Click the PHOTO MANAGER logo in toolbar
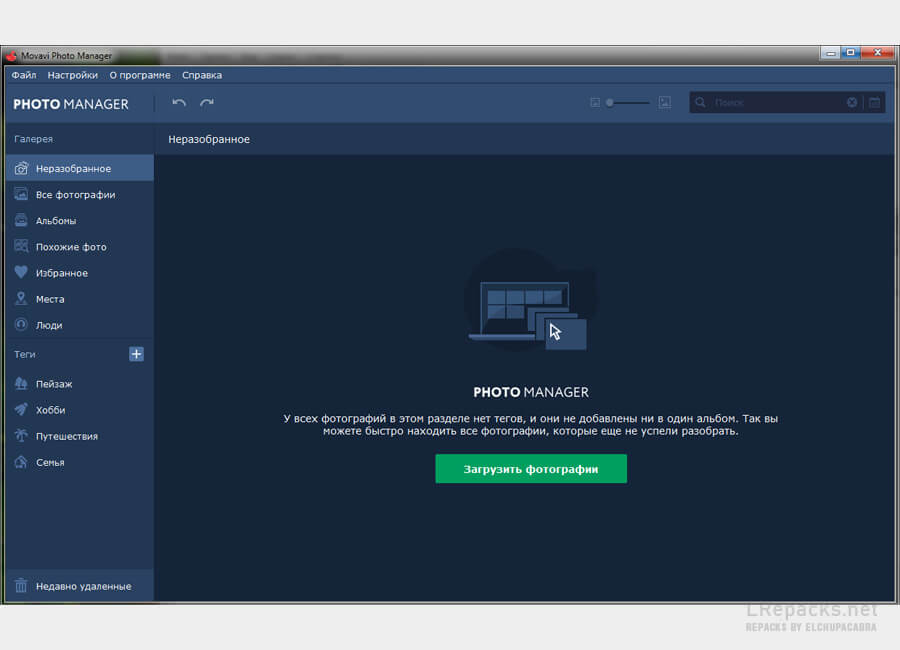Image resolution: width=900 pixels, height=650 pixels. 71,104
